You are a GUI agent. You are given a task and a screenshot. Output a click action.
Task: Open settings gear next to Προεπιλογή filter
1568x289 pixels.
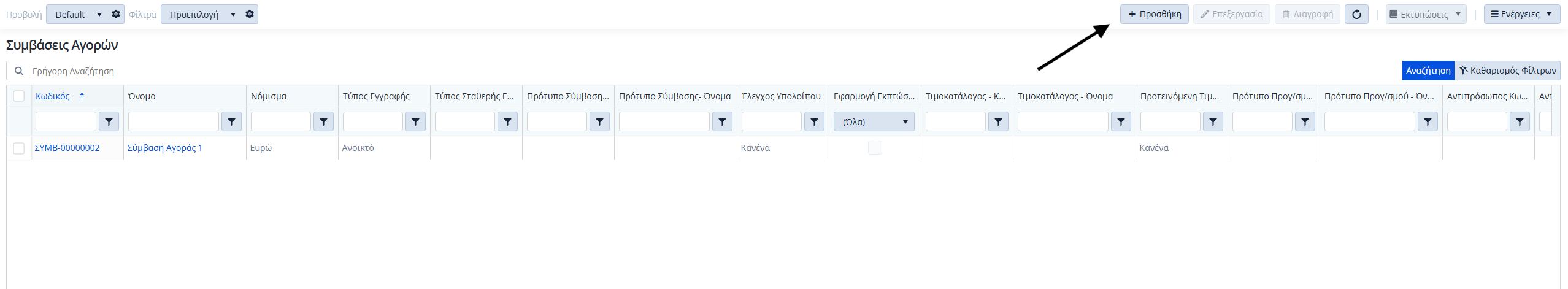click(250, 14)
